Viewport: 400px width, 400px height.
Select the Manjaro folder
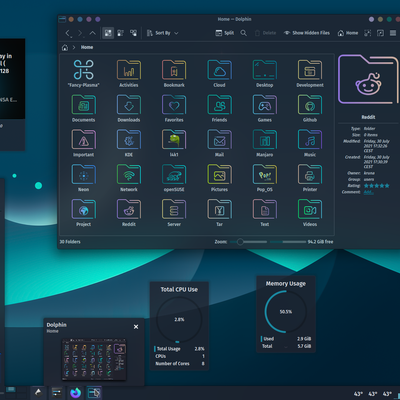click(265, 143)
